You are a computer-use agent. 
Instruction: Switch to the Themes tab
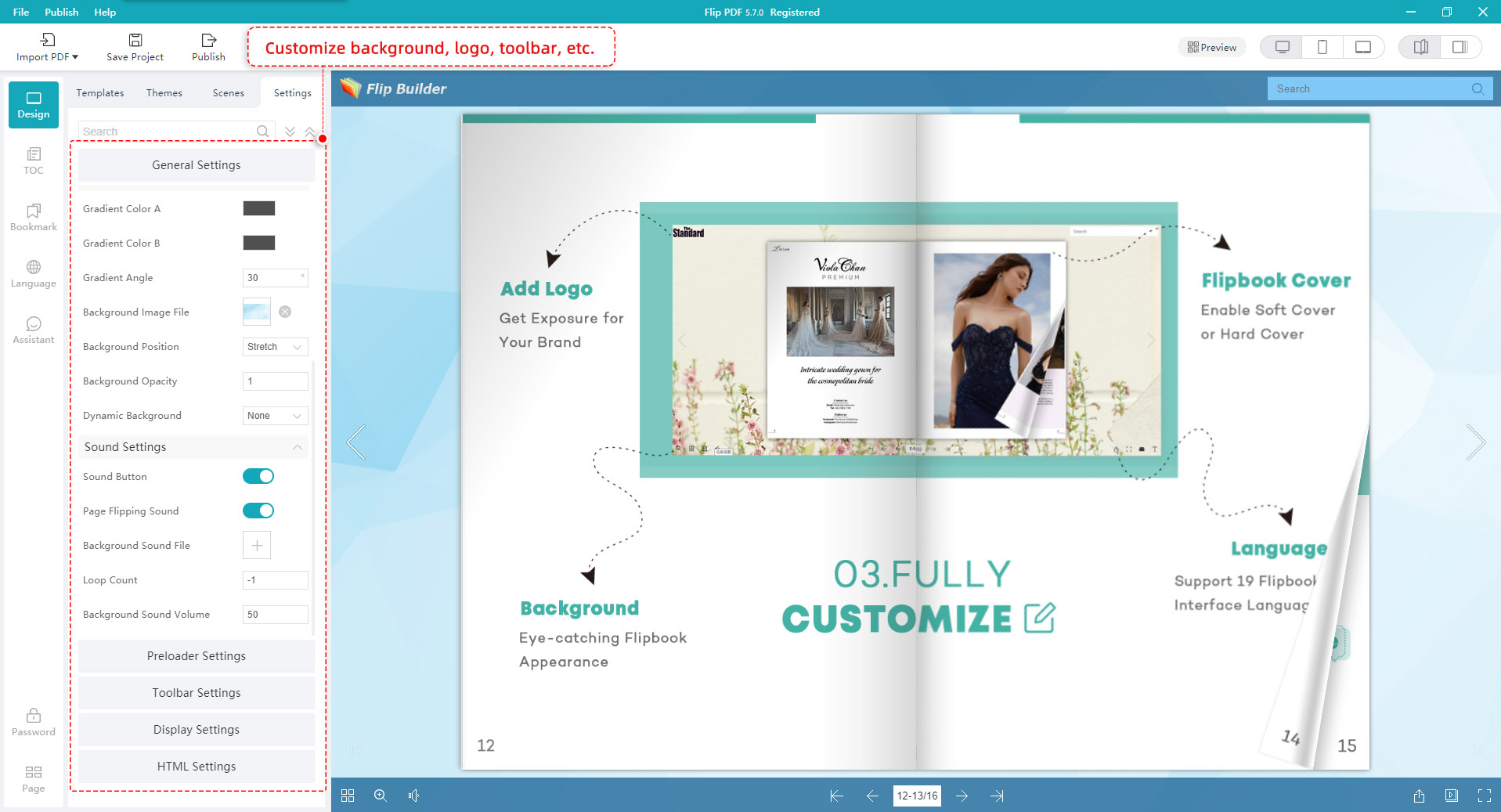tap(164, 92)
